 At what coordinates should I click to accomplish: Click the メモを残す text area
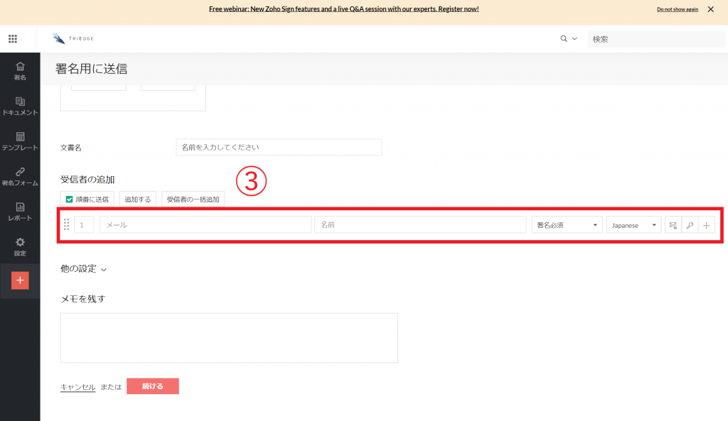[229, 338]
